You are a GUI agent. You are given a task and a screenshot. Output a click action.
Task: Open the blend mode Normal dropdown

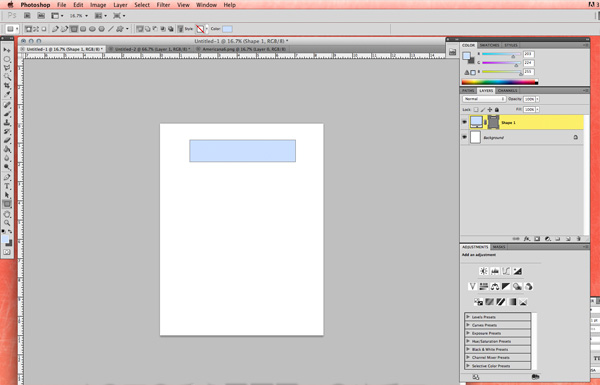(484, 99)
